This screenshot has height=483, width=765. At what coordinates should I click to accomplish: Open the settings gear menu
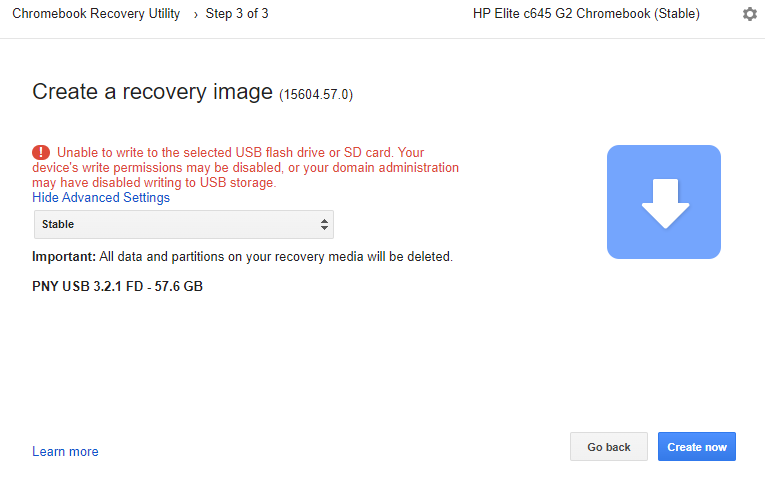pos(749,14)
